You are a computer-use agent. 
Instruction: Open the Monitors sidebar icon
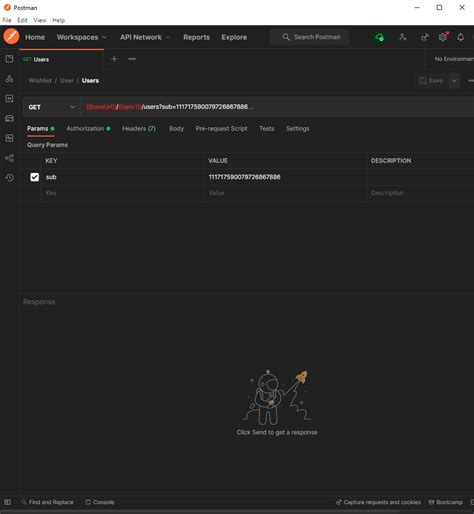pyautogui.click(x=9, y=138)
